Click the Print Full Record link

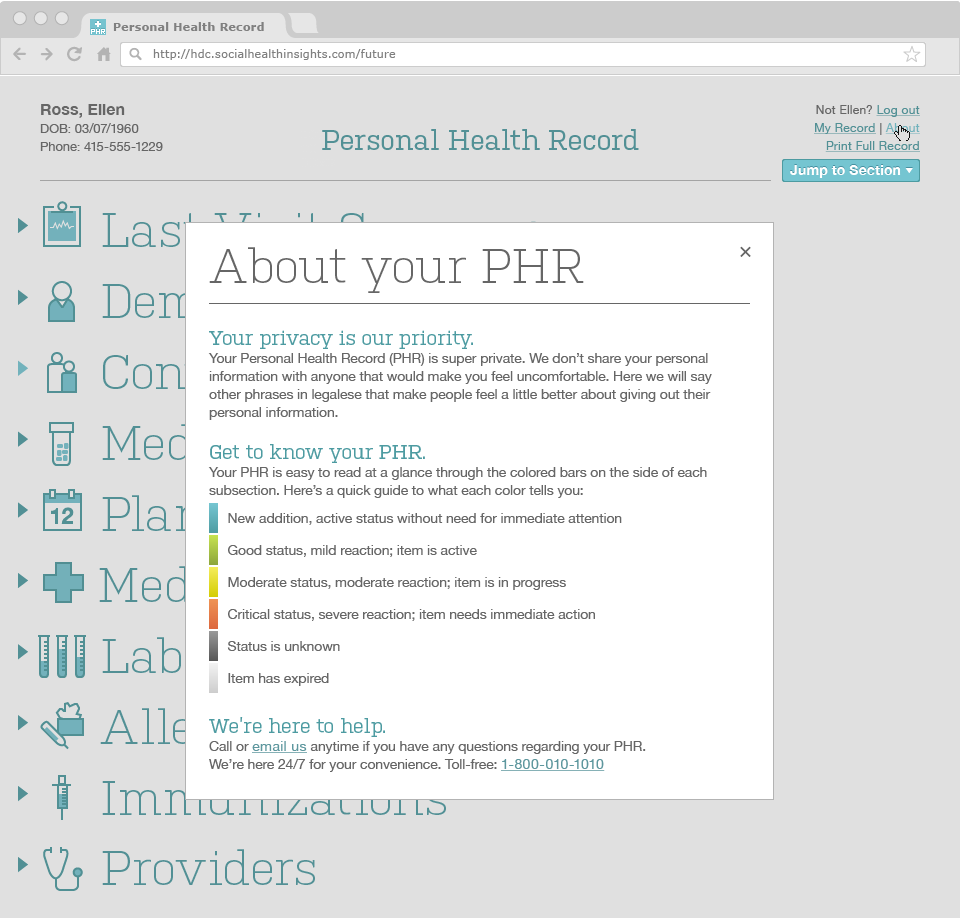[872, 146]
